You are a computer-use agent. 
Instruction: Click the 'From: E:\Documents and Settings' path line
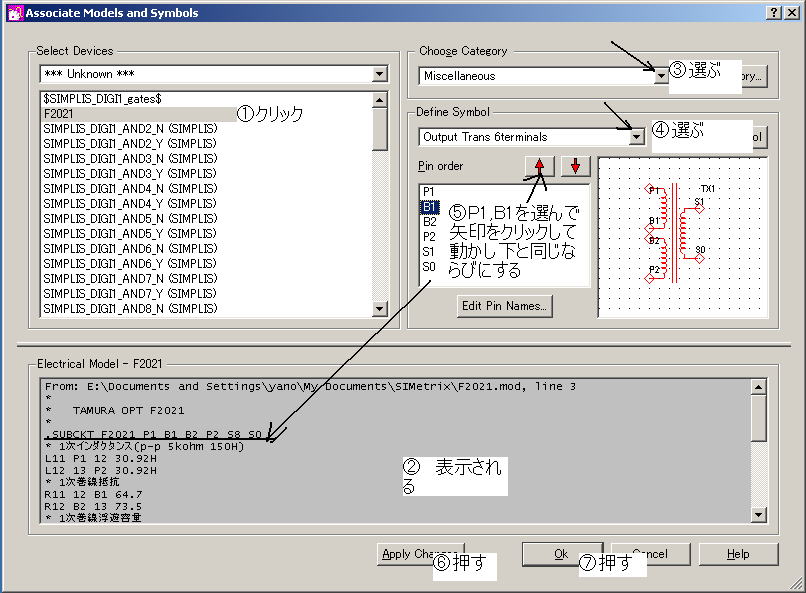[310, 386]
